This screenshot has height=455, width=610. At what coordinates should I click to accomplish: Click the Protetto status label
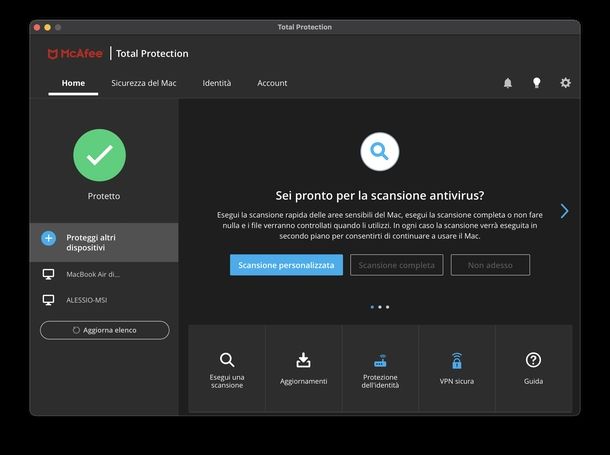pyautogui.click(x=103, y=196)
